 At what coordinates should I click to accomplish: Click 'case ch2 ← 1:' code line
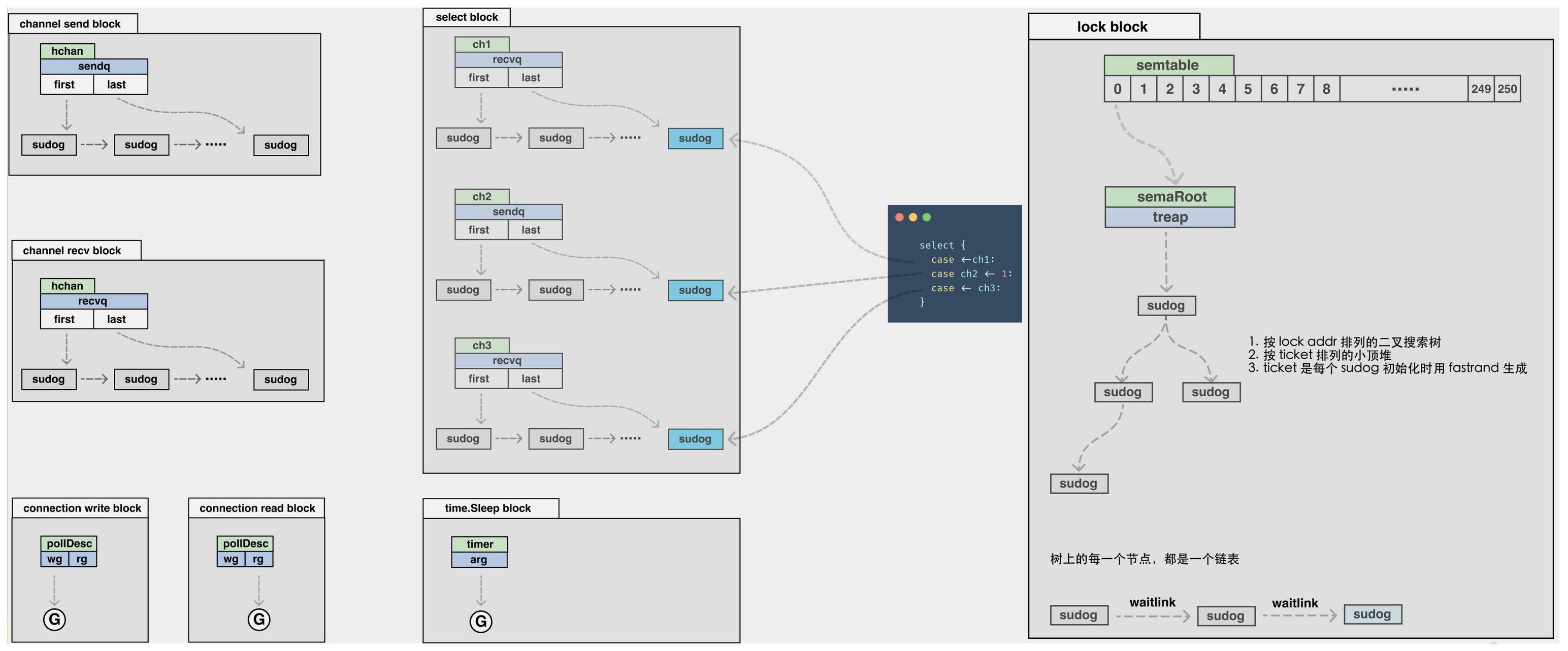pyautogui.click(x=971, y=274)
